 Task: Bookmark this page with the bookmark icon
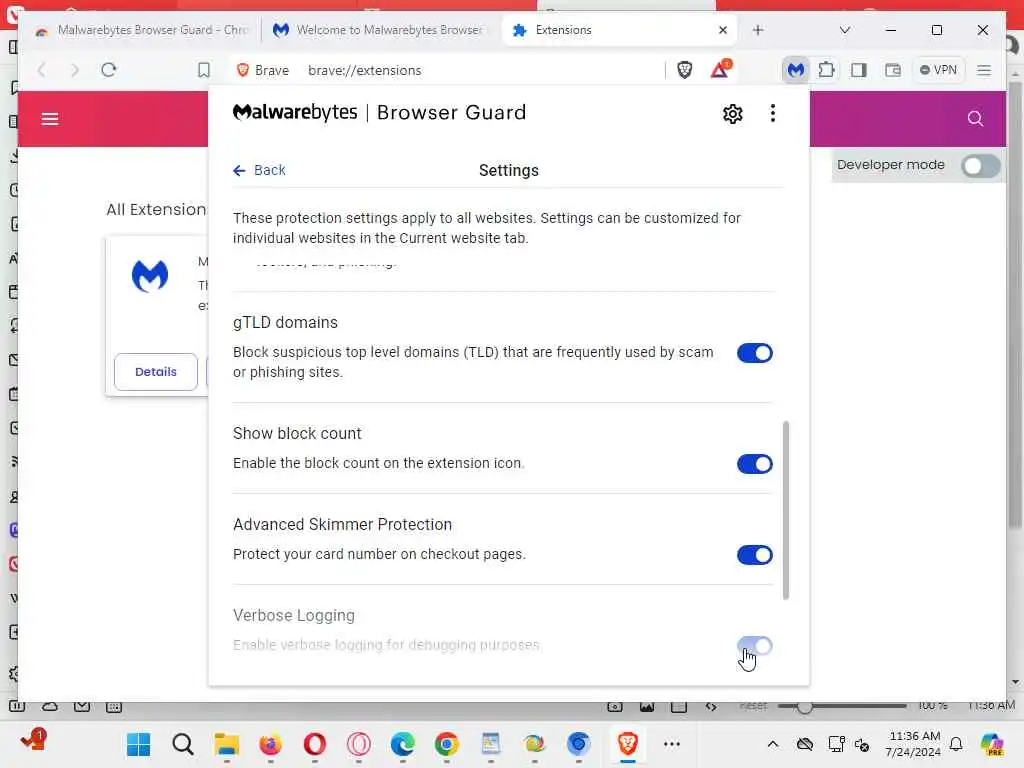(x=204, y=70)
